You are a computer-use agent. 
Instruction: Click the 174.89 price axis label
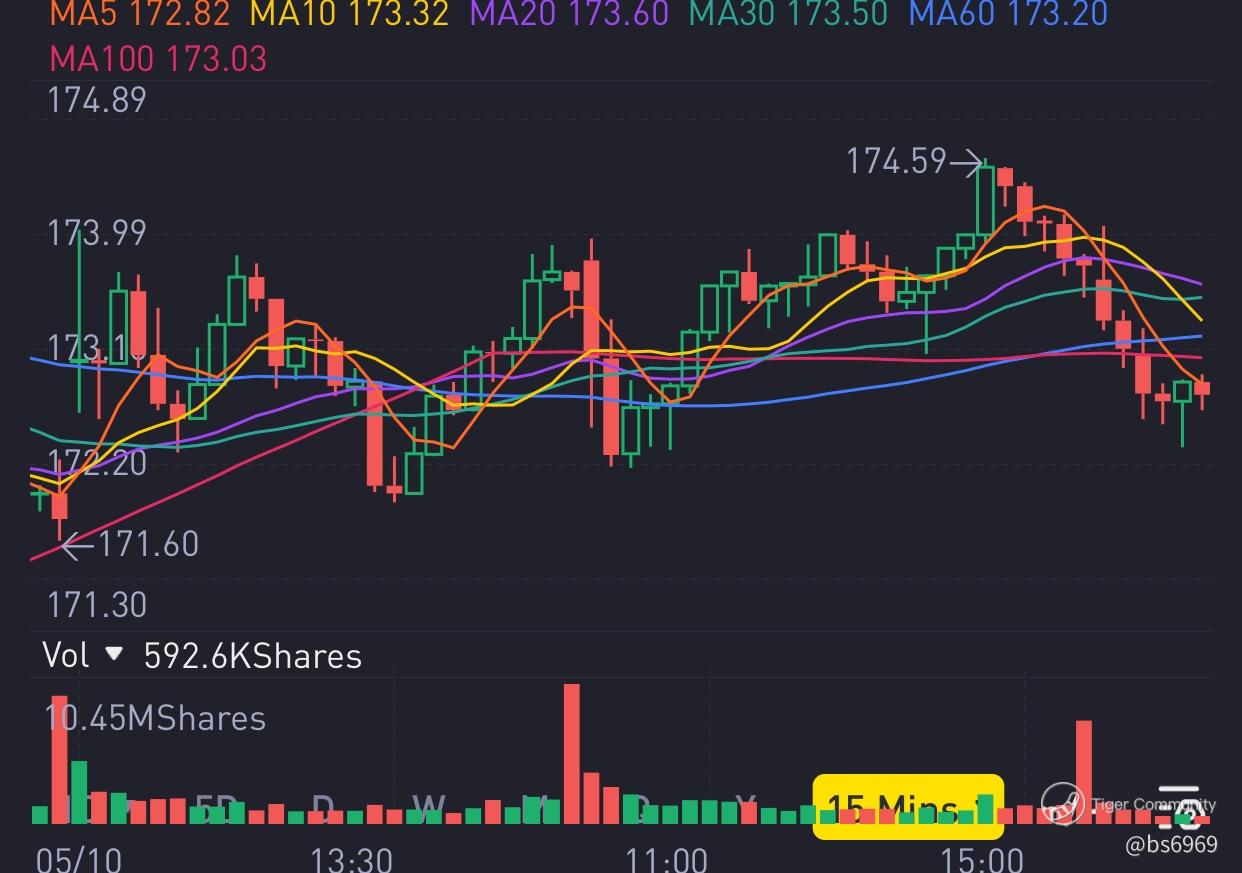97,100
